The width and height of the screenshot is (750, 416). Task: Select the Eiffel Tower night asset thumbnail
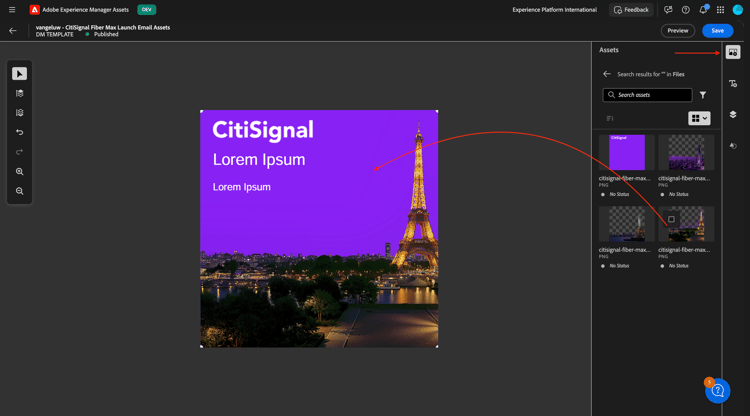(x=686, y=224)
